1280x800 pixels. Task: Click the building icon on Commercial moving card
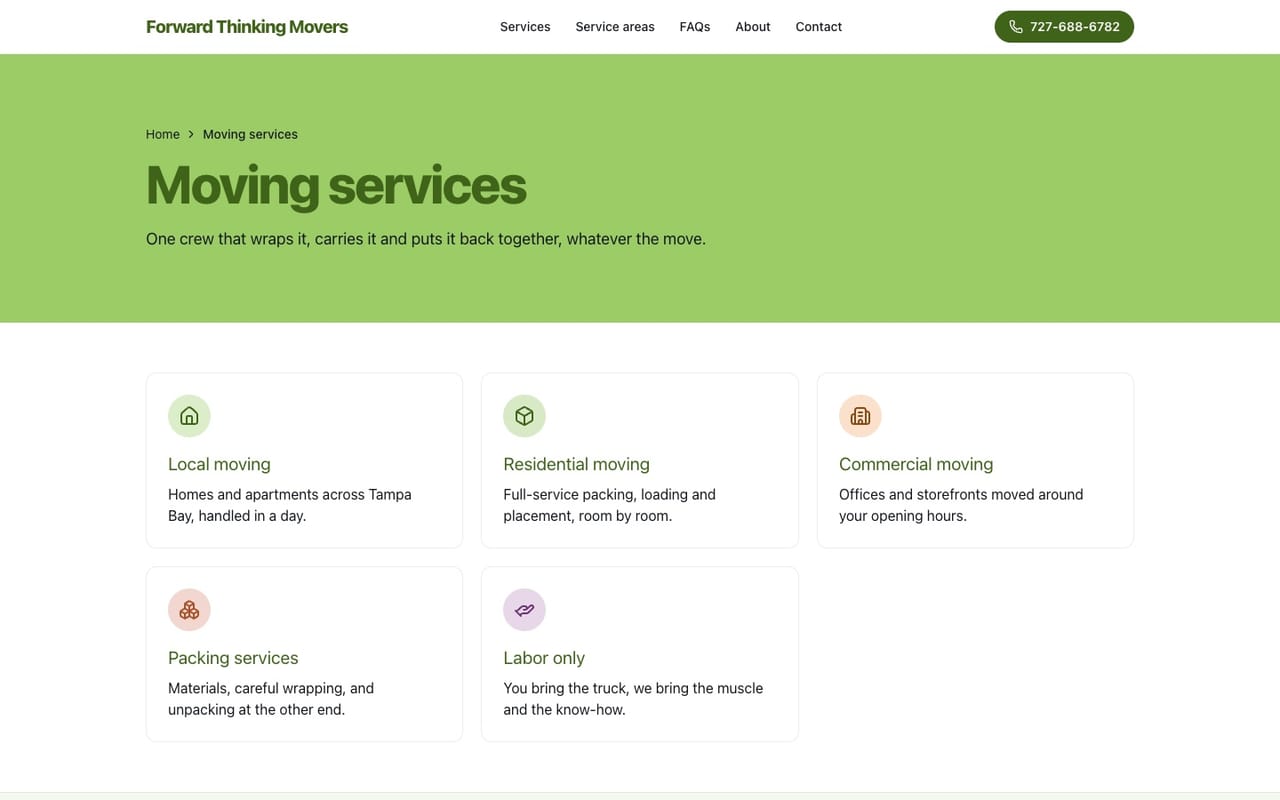(x=860, y=416)
